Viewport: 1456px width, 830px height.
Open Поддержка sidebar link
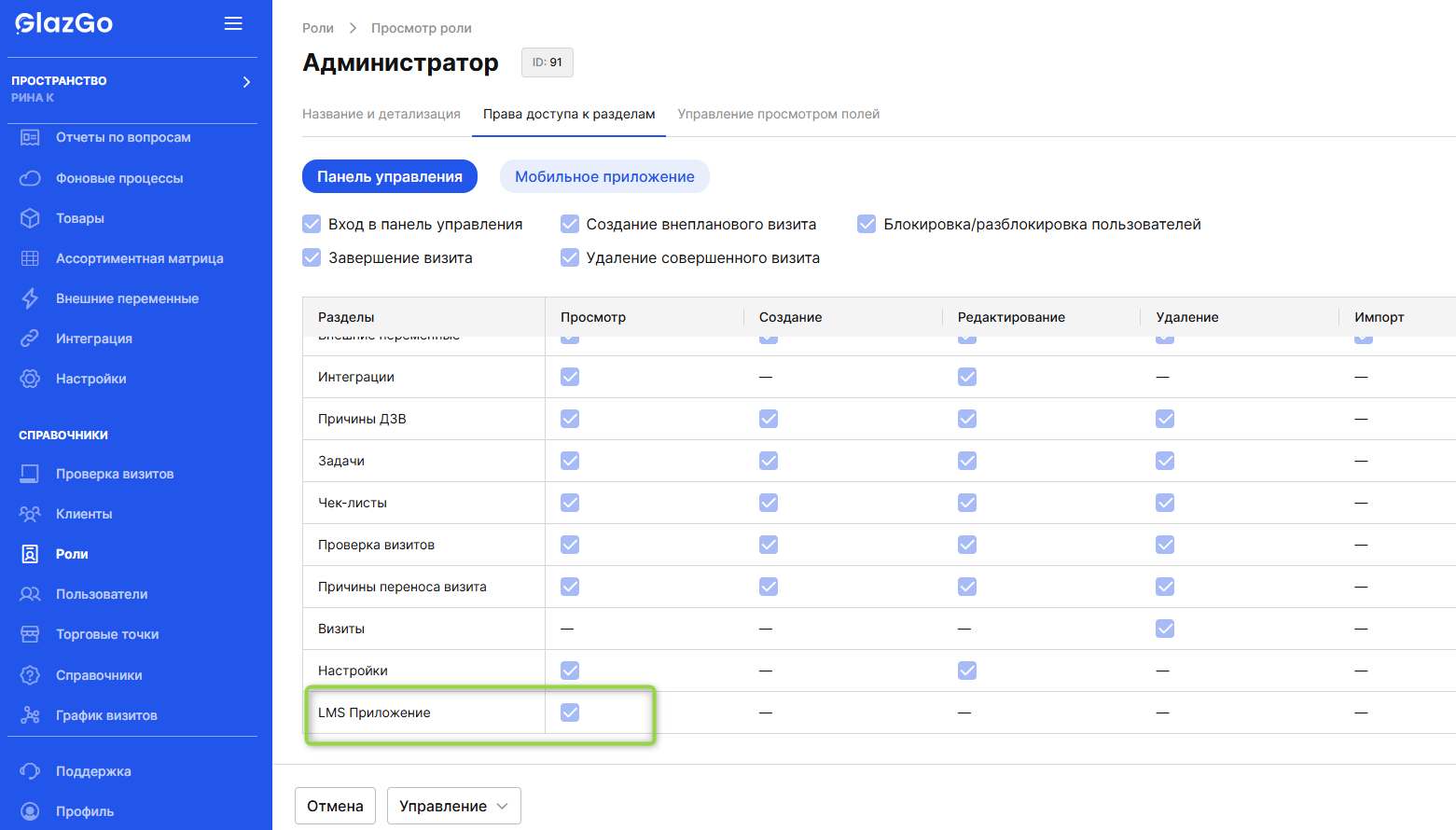tap(93, 771)
